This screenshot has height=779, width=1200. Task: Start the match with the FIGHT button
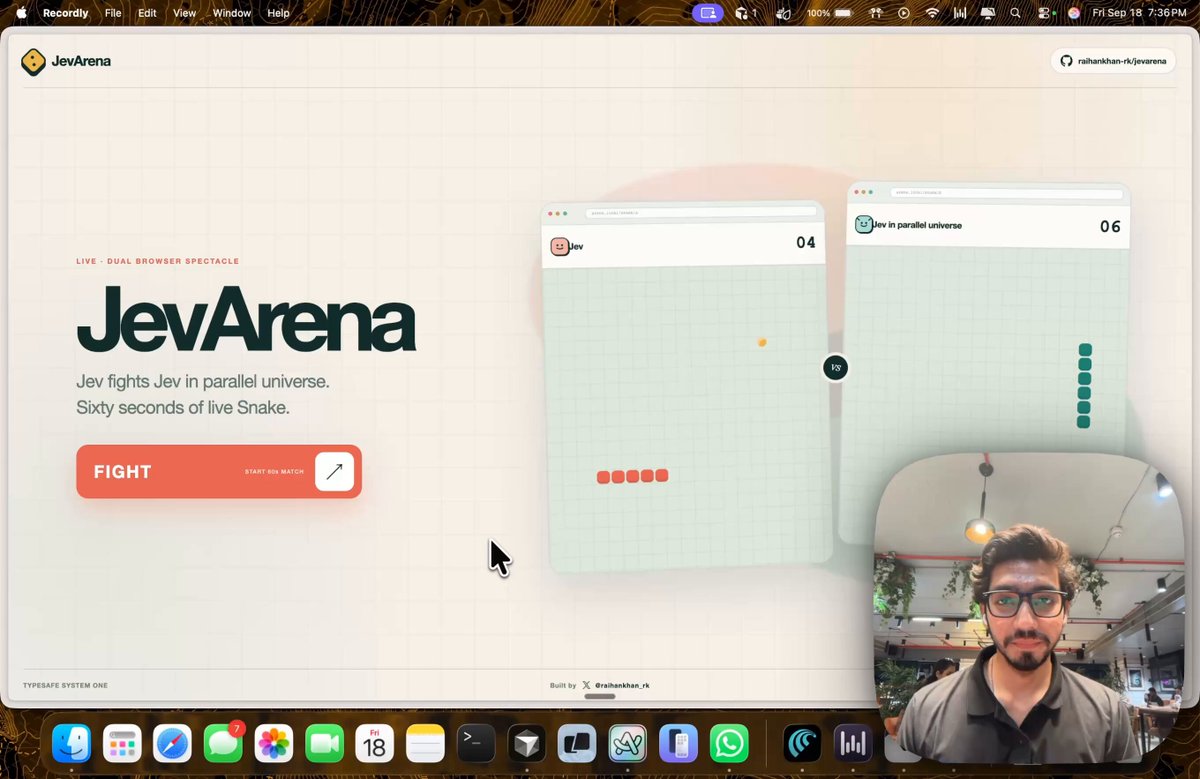pyautogui.click(x=219, y=471)
